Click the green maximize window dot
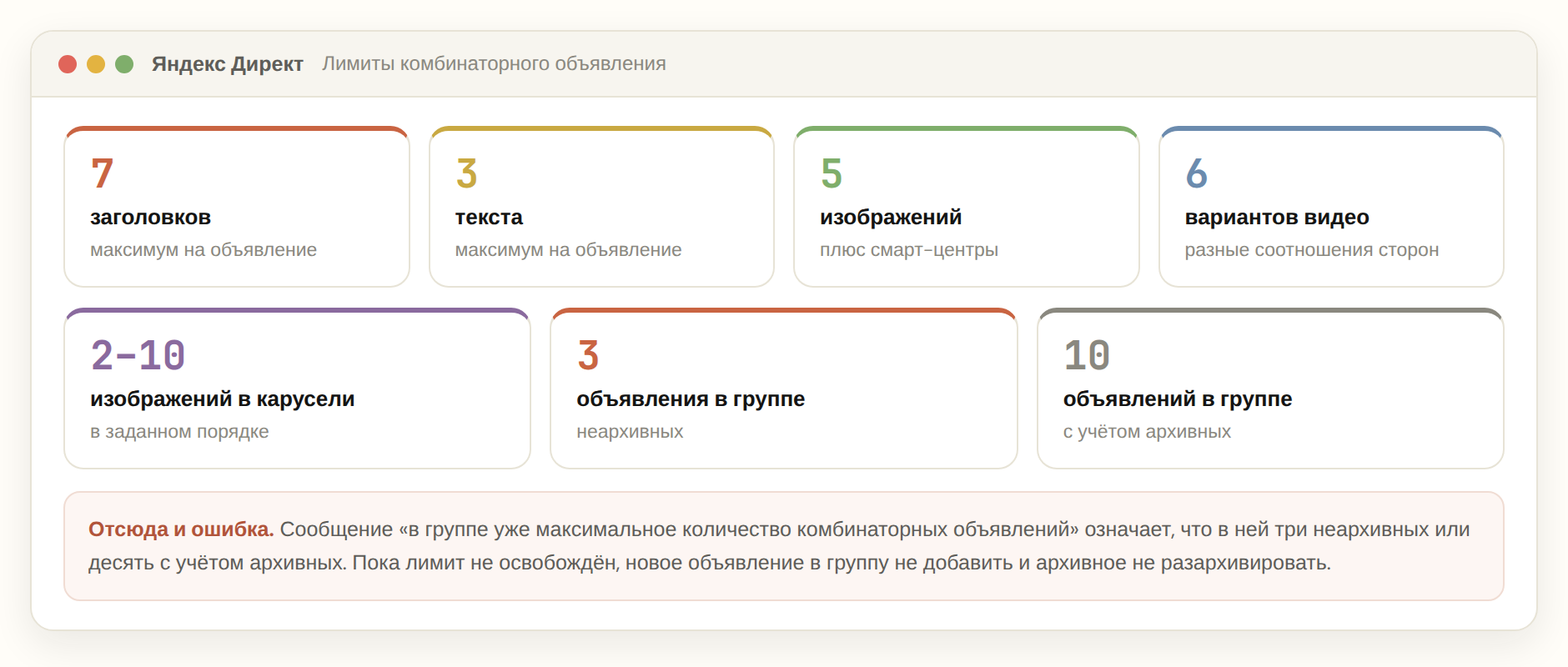 point(124,64)
